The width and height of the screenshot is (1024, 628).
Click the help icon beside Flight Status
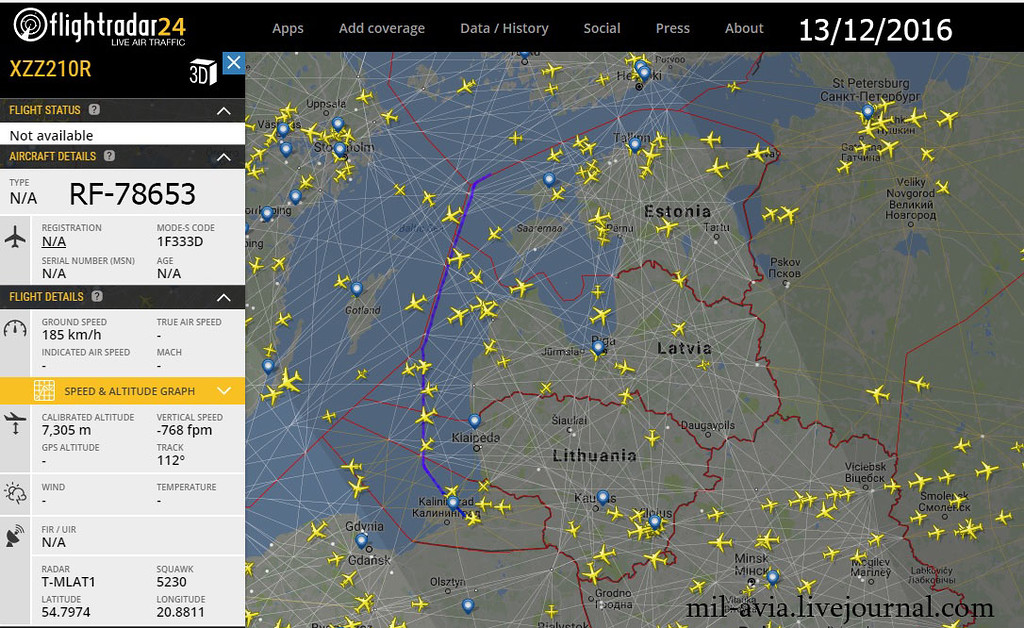tap(94, 110)
